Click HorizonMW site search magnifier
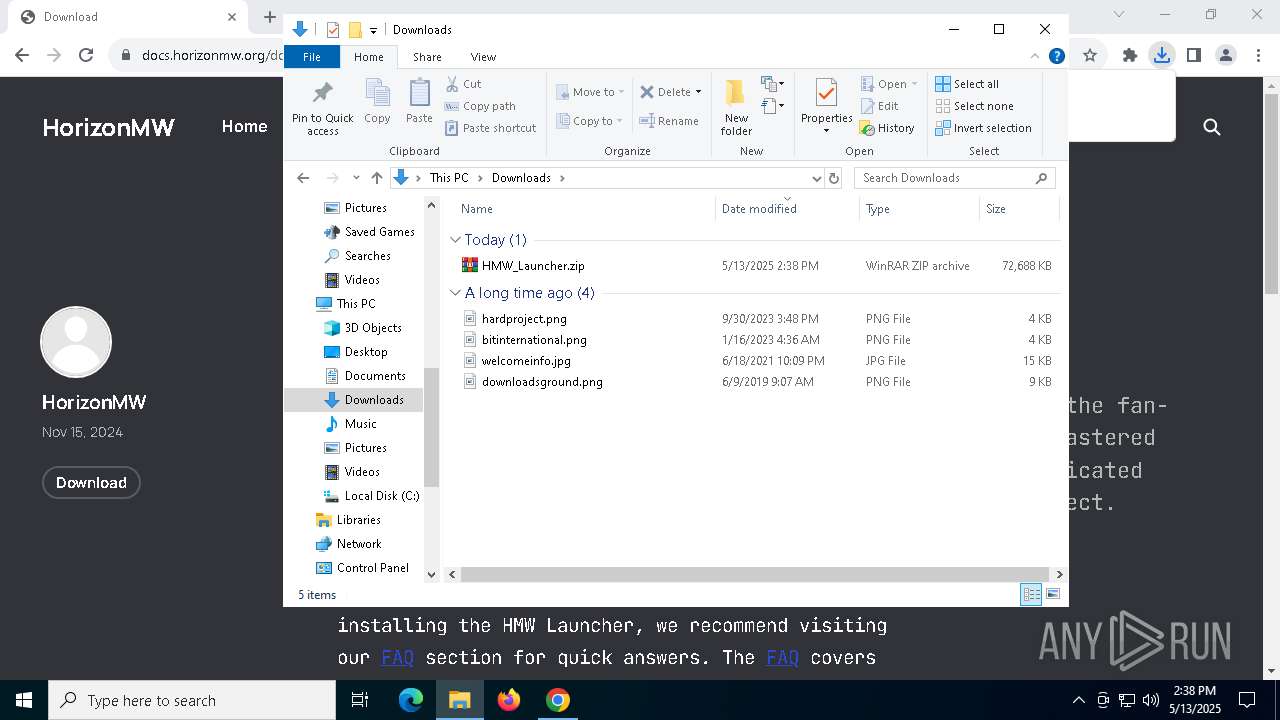 pos(1212,127)
